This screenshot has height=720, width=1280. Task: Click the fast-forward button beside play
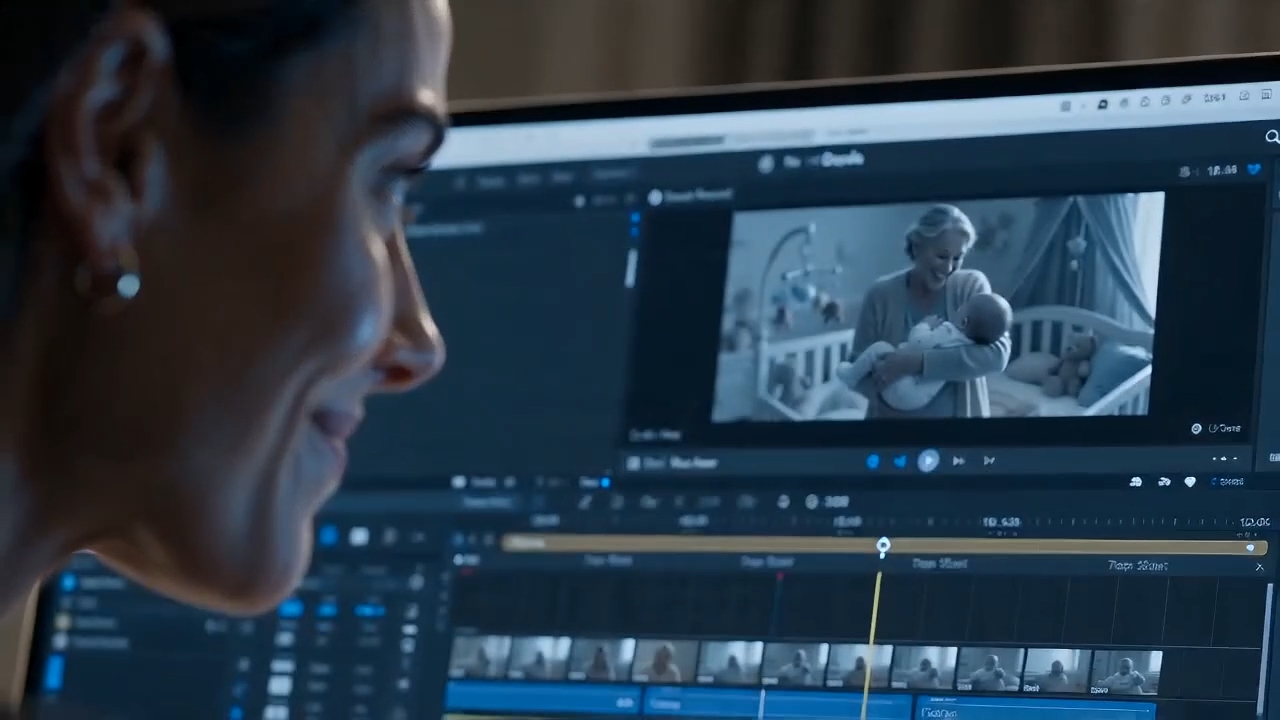point(958,461)
